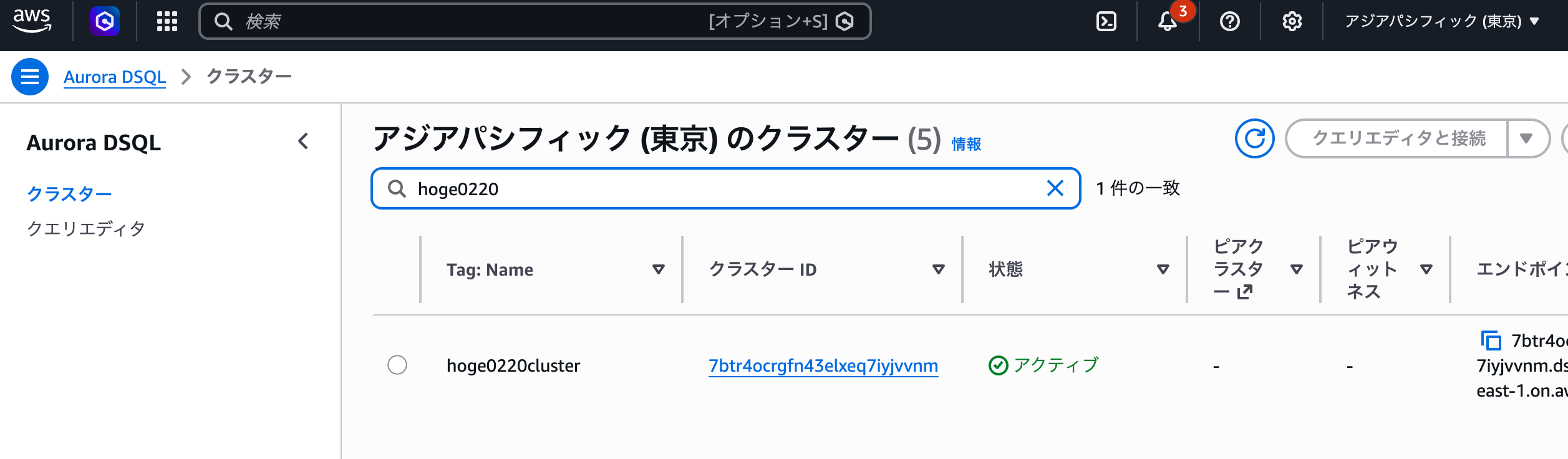
Task: Click the Aurora DSQL breadcrumb link
Action: click(x=115, y=77)
